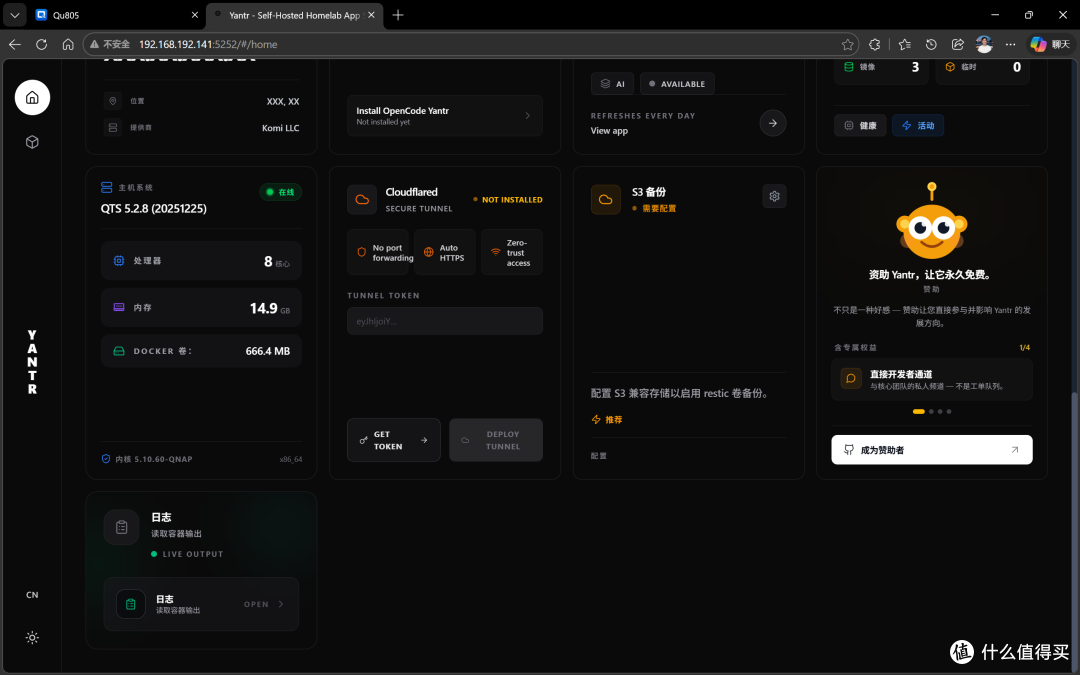
Task: Click the Zero-trust access chip
Action: (512, 252)
